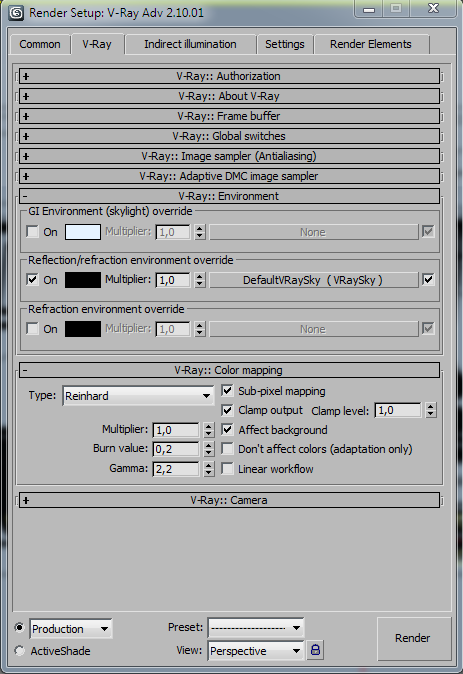The width and height of the screenshot is (463, 674).
Task: Open the Render Elements tab
Action: (371, 44)
